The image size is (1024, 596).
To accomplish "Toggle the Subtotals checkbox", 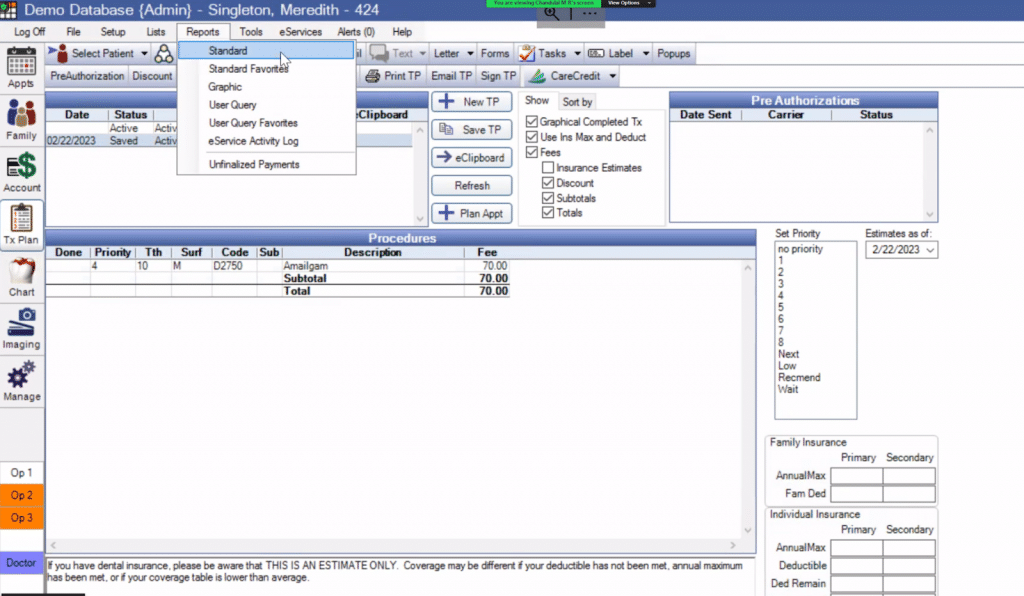I will click(548, 198).
